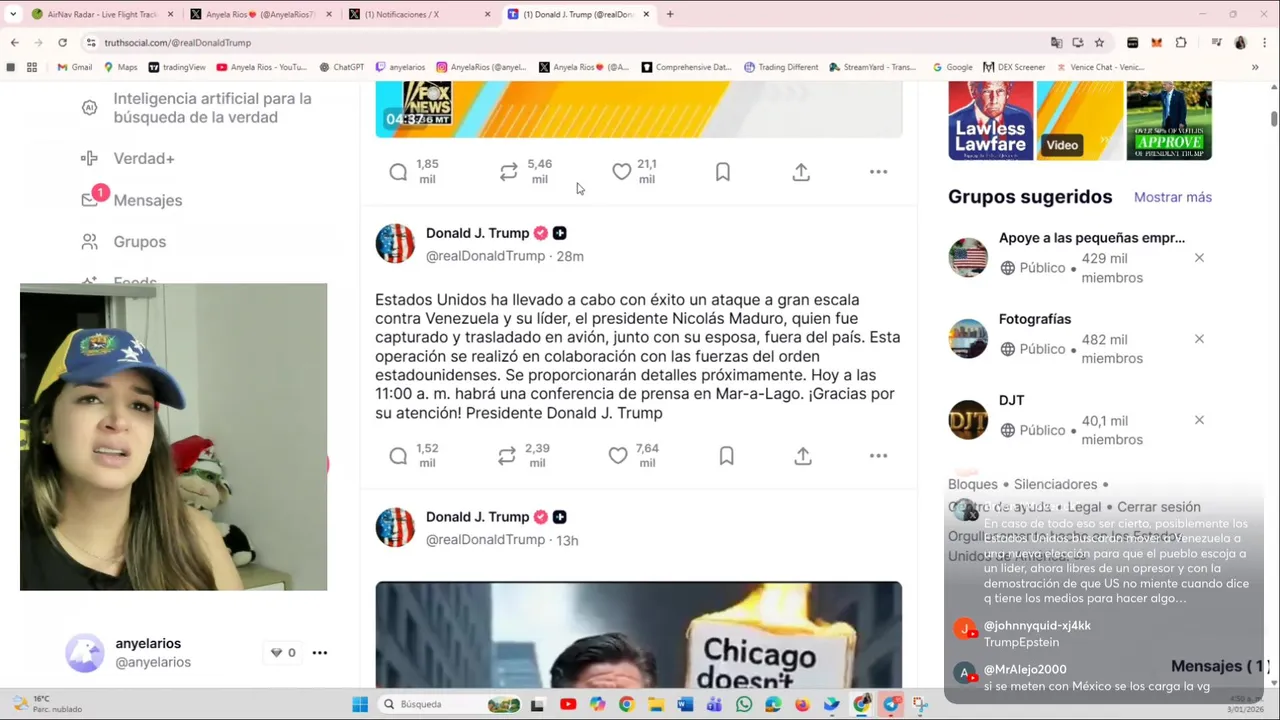Open the ChatGPT bookmark

tap(342, 67)
